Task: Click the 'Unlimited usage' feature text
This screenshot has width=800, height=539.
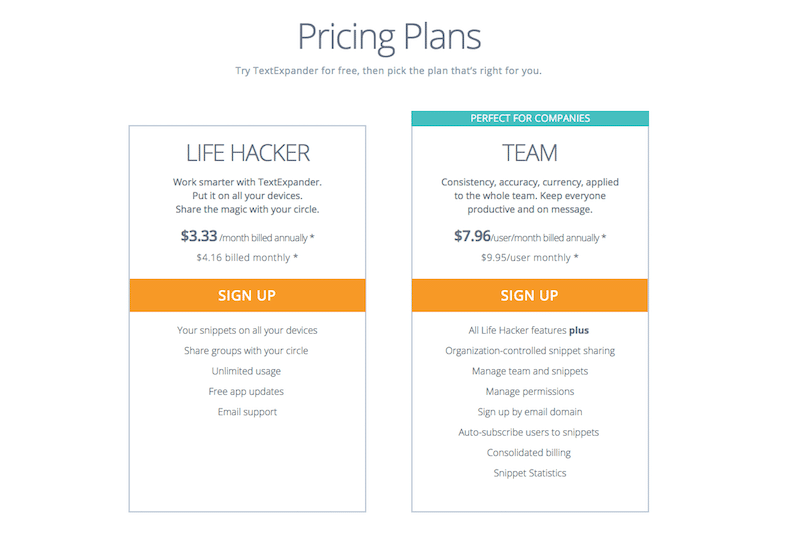Action: point(246,371)
